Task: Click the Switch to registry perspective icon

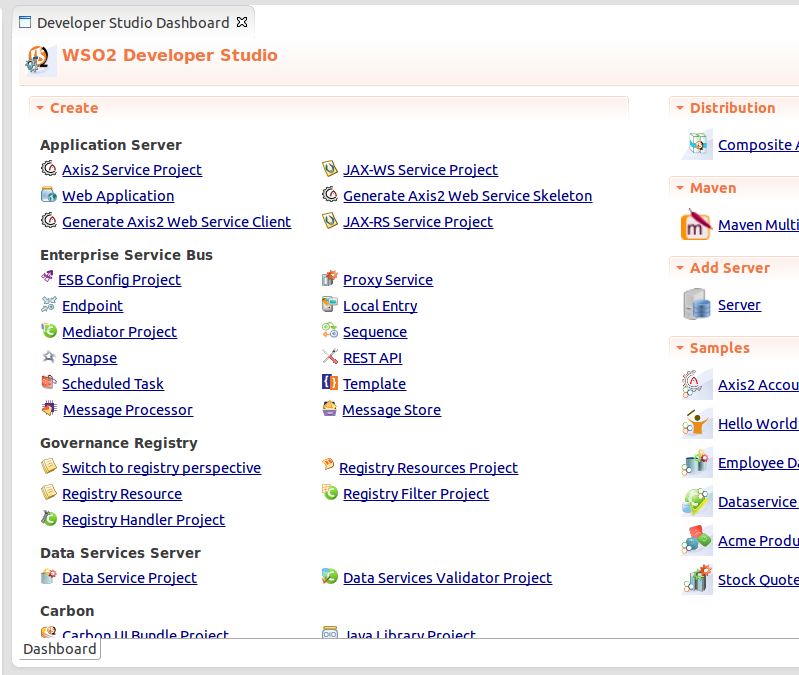Action: tap(49, 466)
